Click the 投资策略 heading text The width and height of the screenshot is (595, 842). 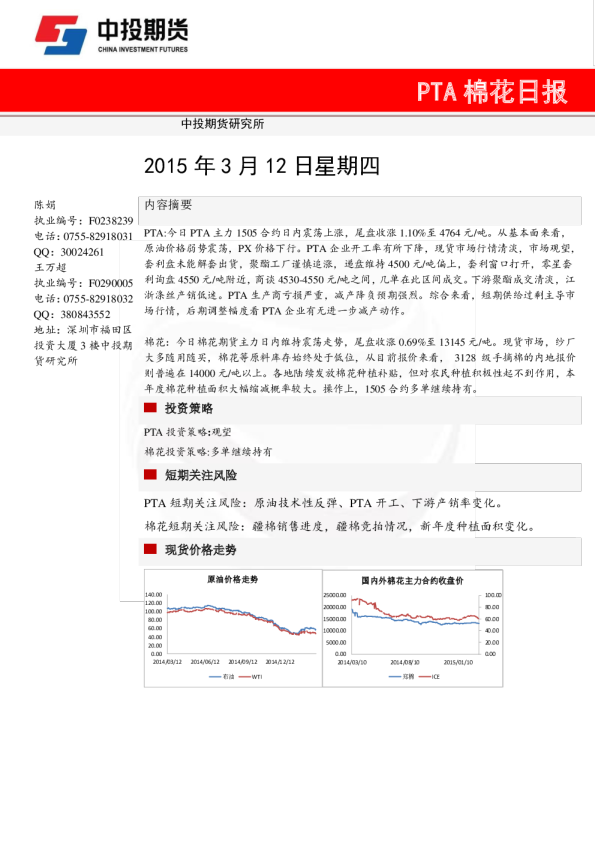(188, 409)
